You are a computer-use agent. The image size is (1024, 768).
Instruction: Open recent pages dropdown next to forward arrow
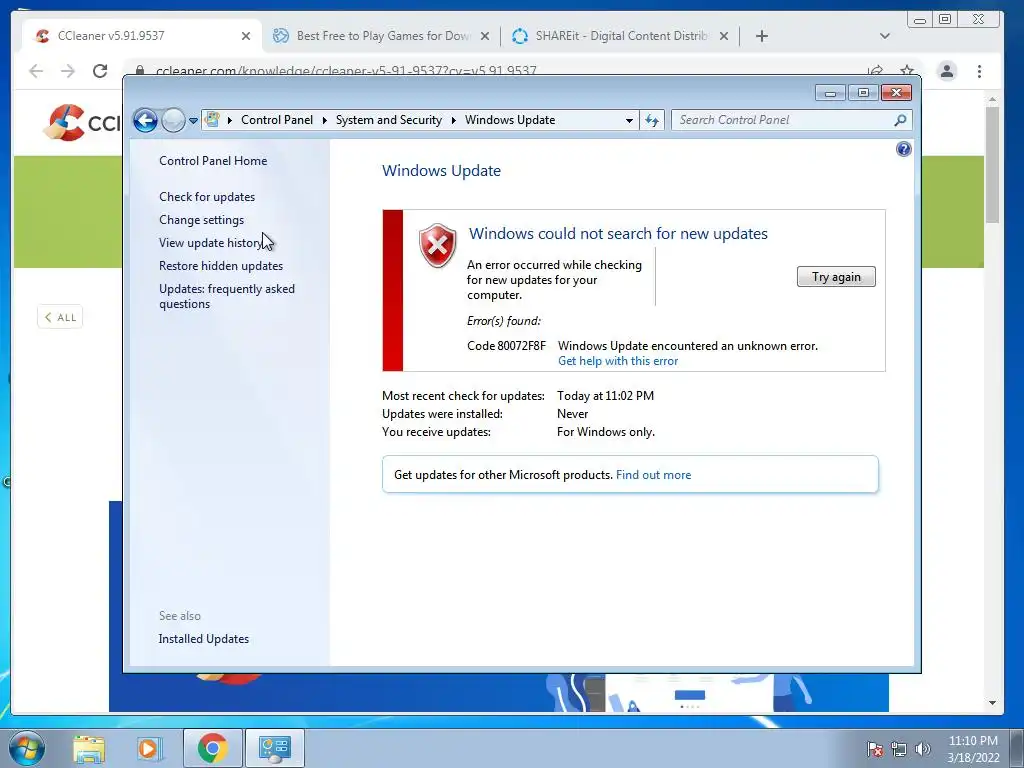193,121
